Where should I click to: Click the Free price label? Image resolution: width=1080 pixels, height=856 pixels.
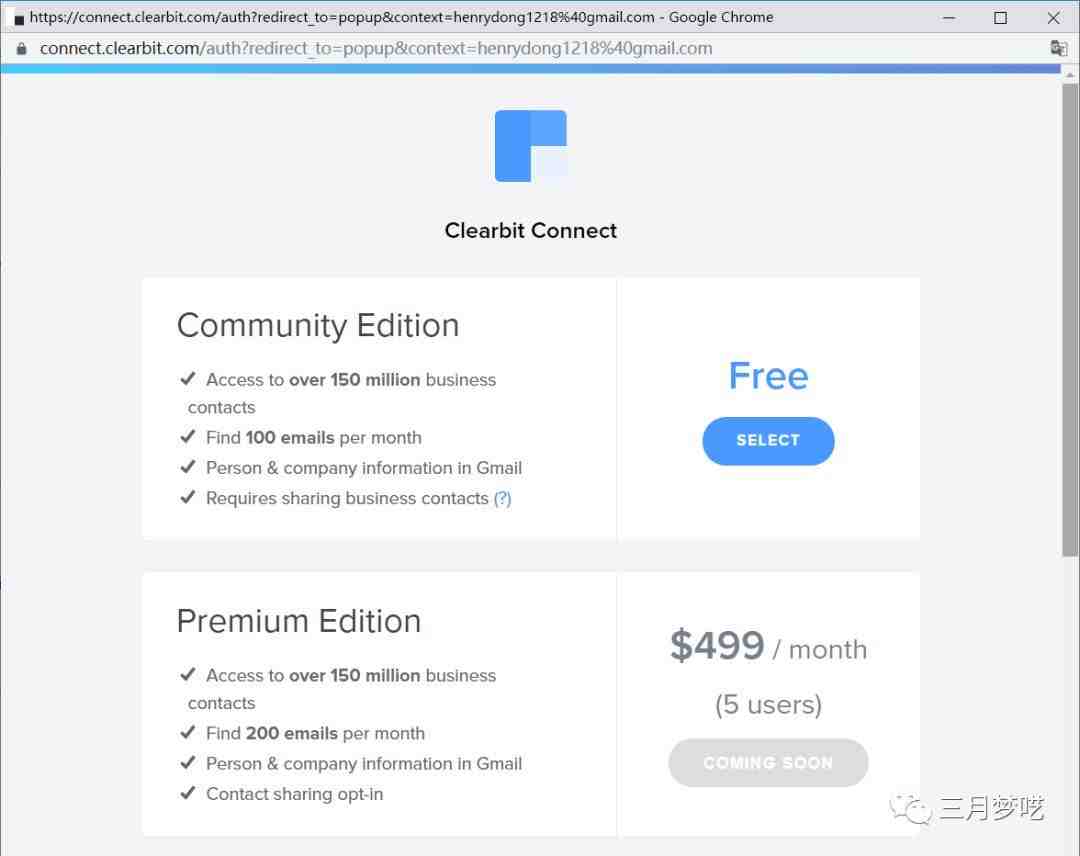768,376
